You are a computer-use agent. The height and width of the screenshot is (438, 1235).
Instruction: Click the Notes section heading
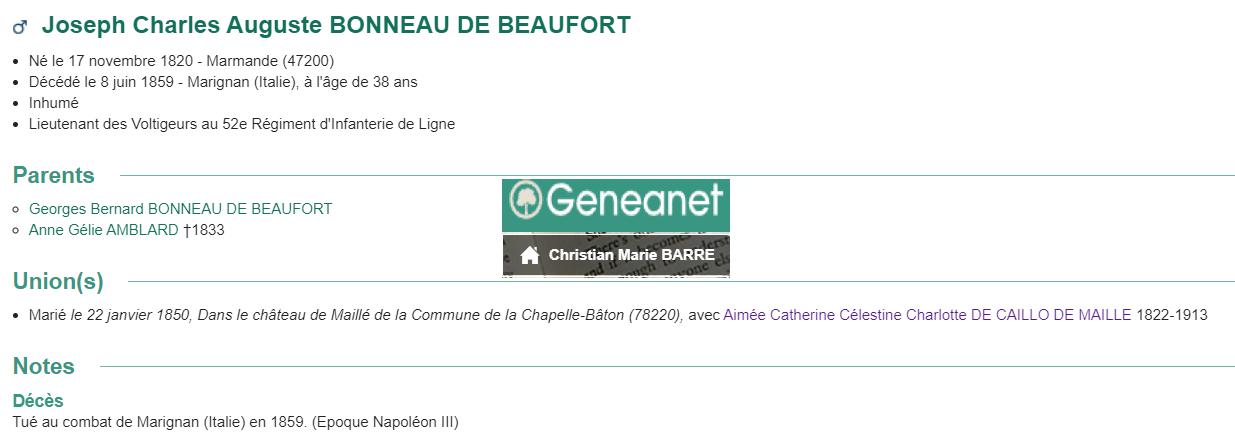tap(44, 366)
